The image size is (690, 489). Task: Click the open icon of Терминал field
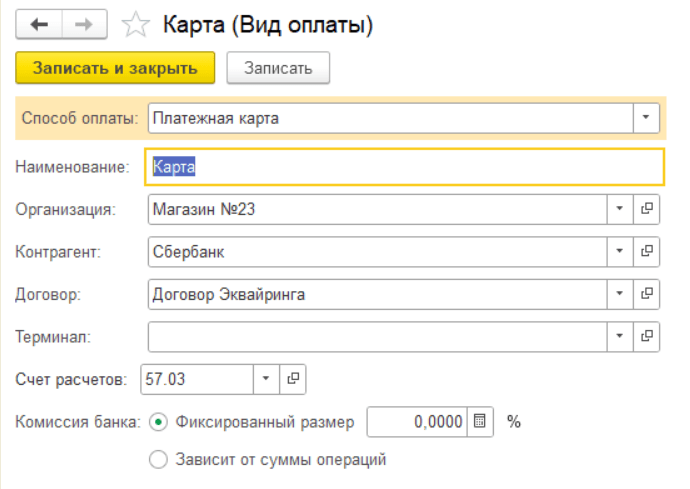(646, 337)
